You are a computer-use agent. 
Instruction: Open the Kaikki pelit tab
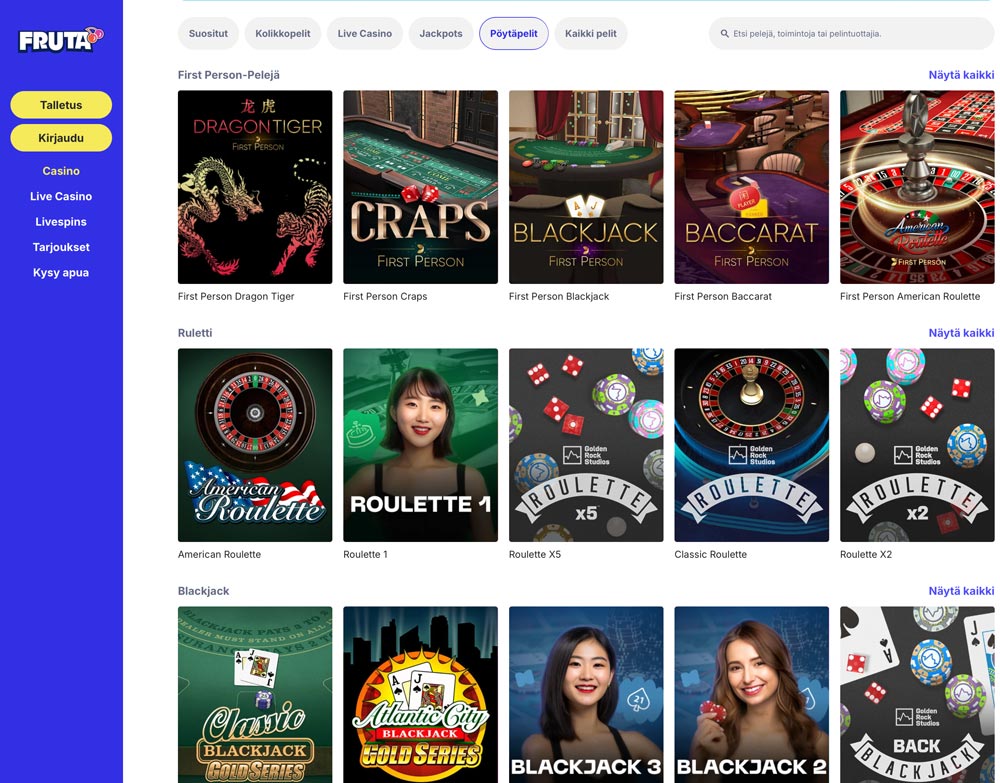point(591,34)
